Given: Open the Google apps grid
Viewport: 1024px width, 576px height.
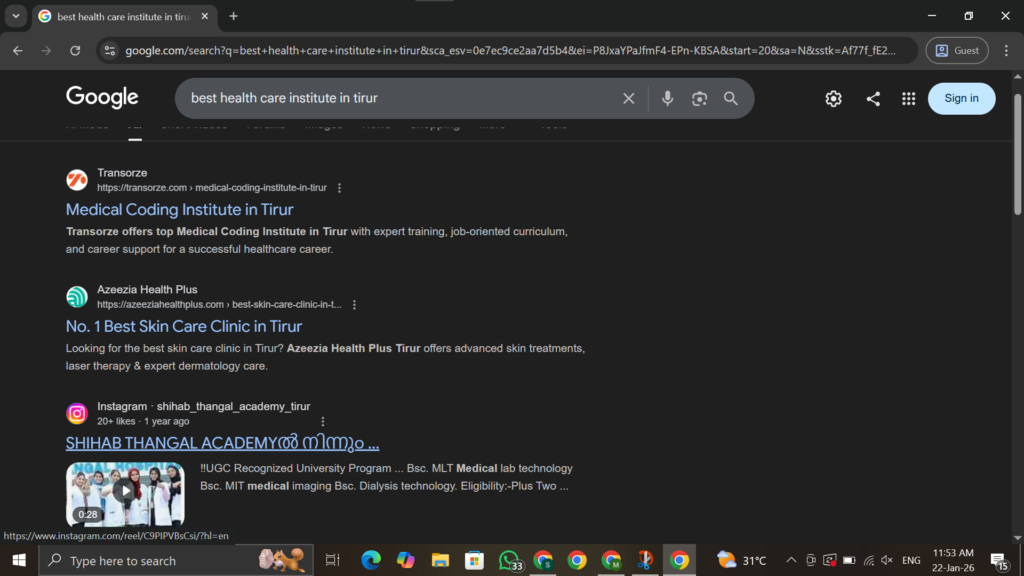Looking at the screenshot, I should pyautogui.click(x=908, y=98).
